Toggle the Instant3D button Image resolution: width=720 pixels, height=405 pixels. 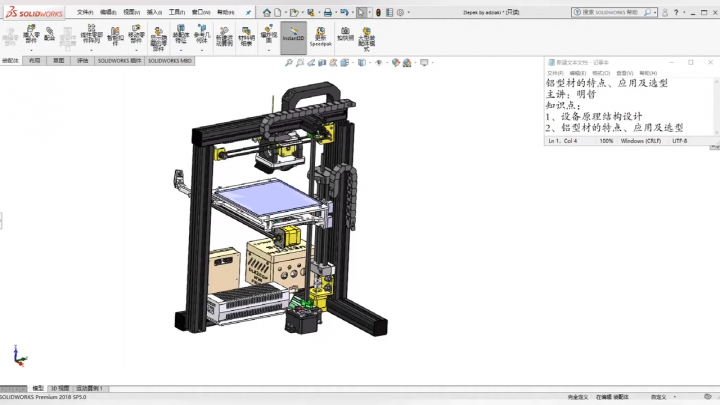point(293,38)
